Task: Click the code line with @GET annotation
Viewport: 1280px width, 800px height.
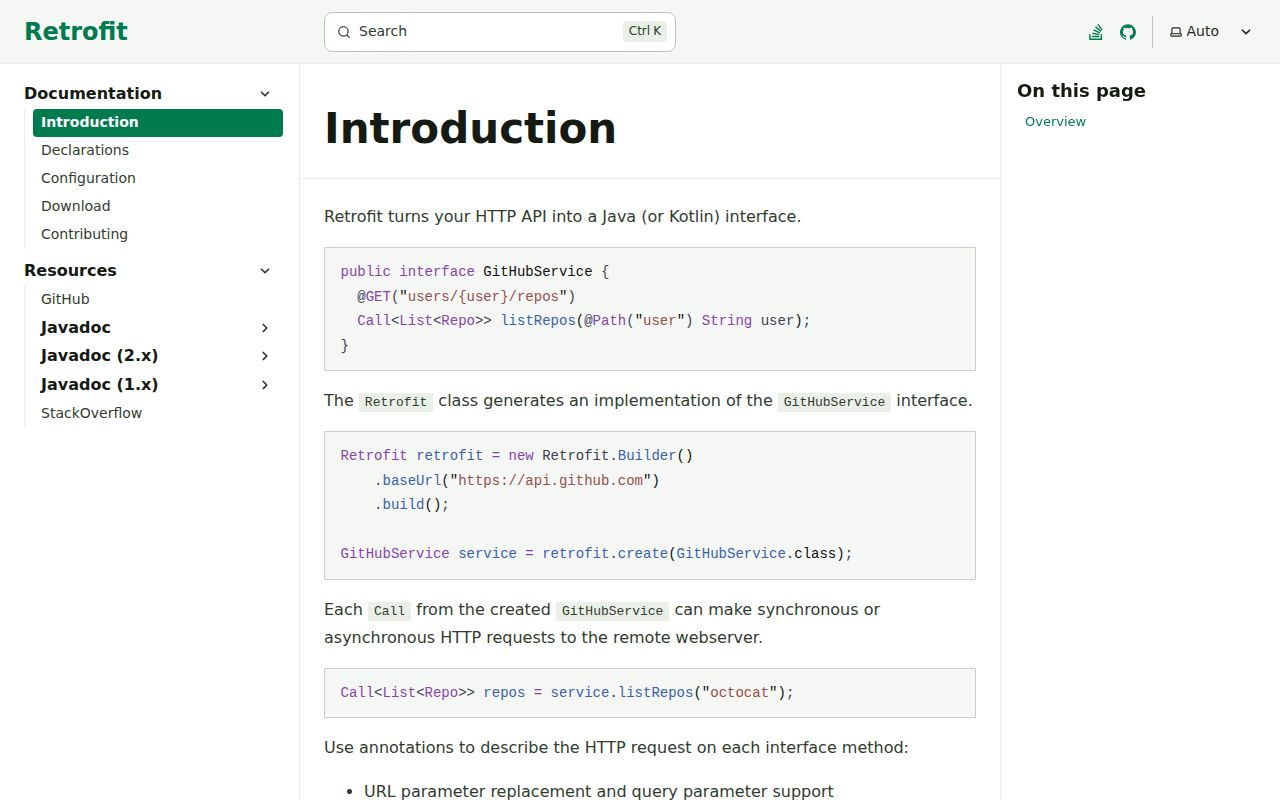Action: 466,296
